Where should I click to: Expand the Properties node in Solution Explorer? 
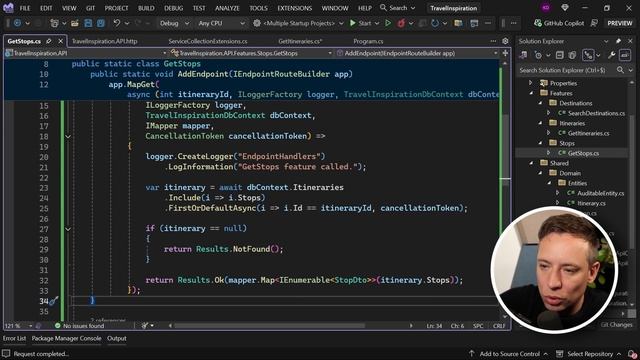tap(531, 83)
